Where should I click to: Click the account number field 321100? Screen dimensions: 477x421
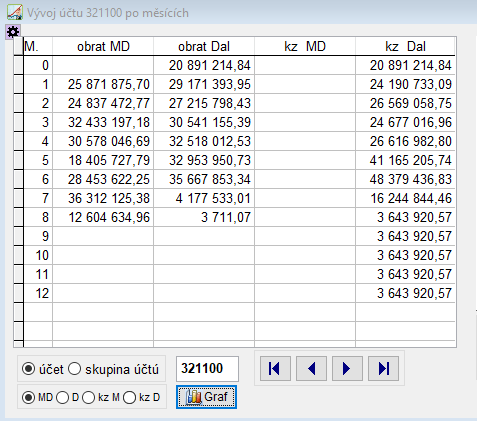[x=207, y=369]
